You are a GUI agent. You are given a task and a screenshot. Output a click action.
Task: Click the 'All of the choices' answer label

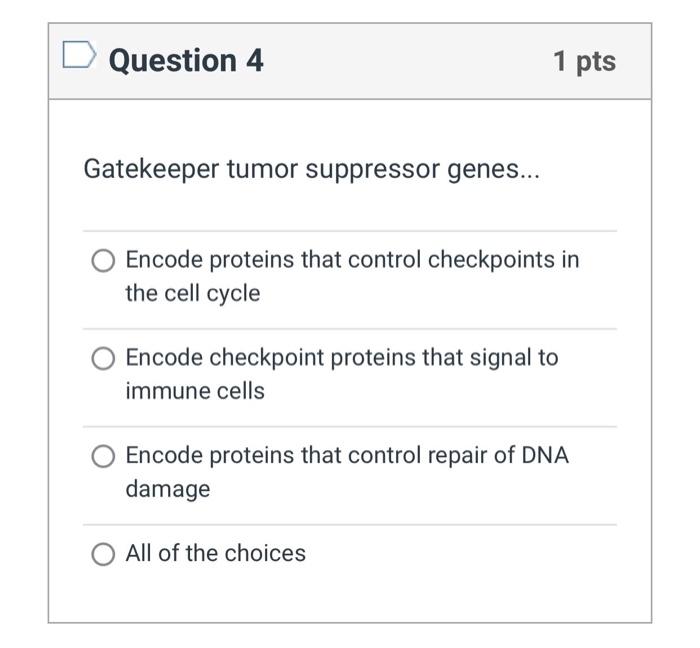[x=216, y=553]
